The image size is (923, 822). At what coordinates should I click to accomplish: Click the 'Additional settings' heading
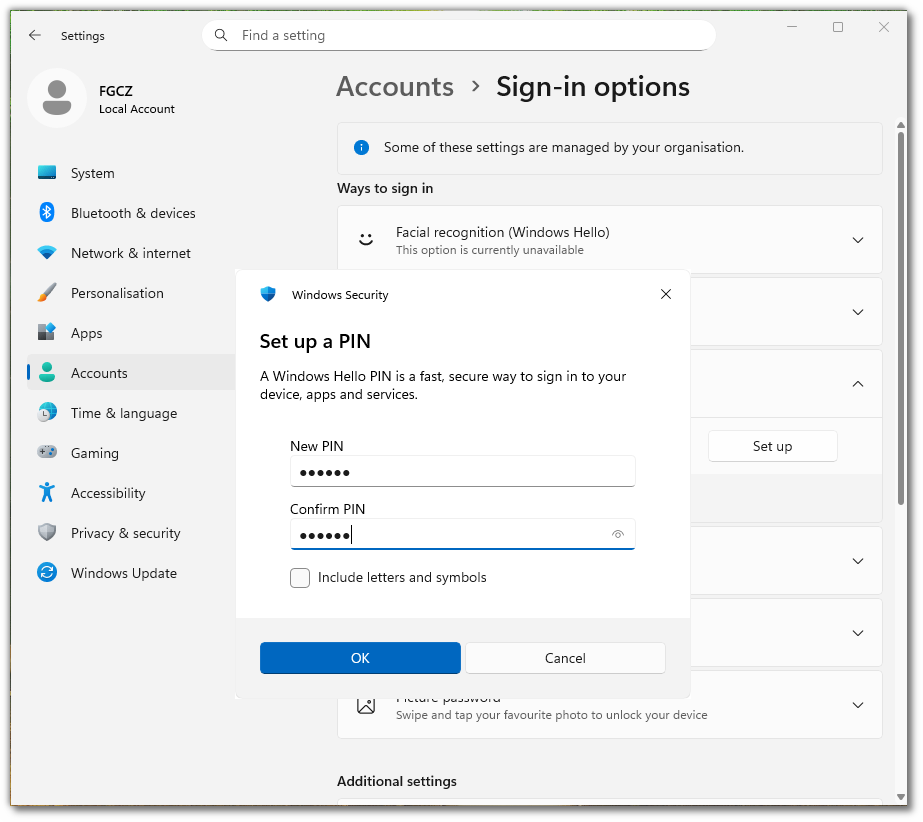tap(397, 781)
